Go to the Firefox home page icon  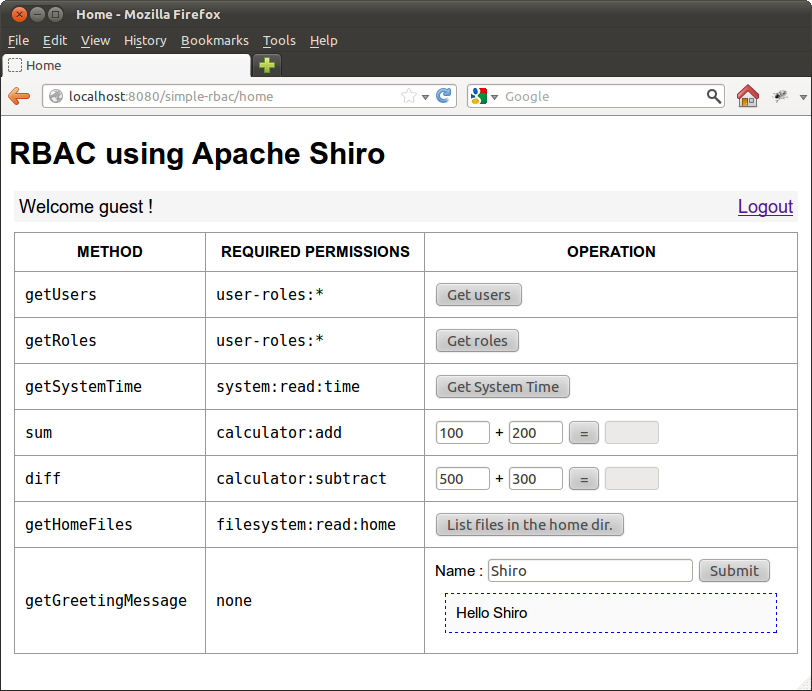pyautogui.click(x=747, y=96)
